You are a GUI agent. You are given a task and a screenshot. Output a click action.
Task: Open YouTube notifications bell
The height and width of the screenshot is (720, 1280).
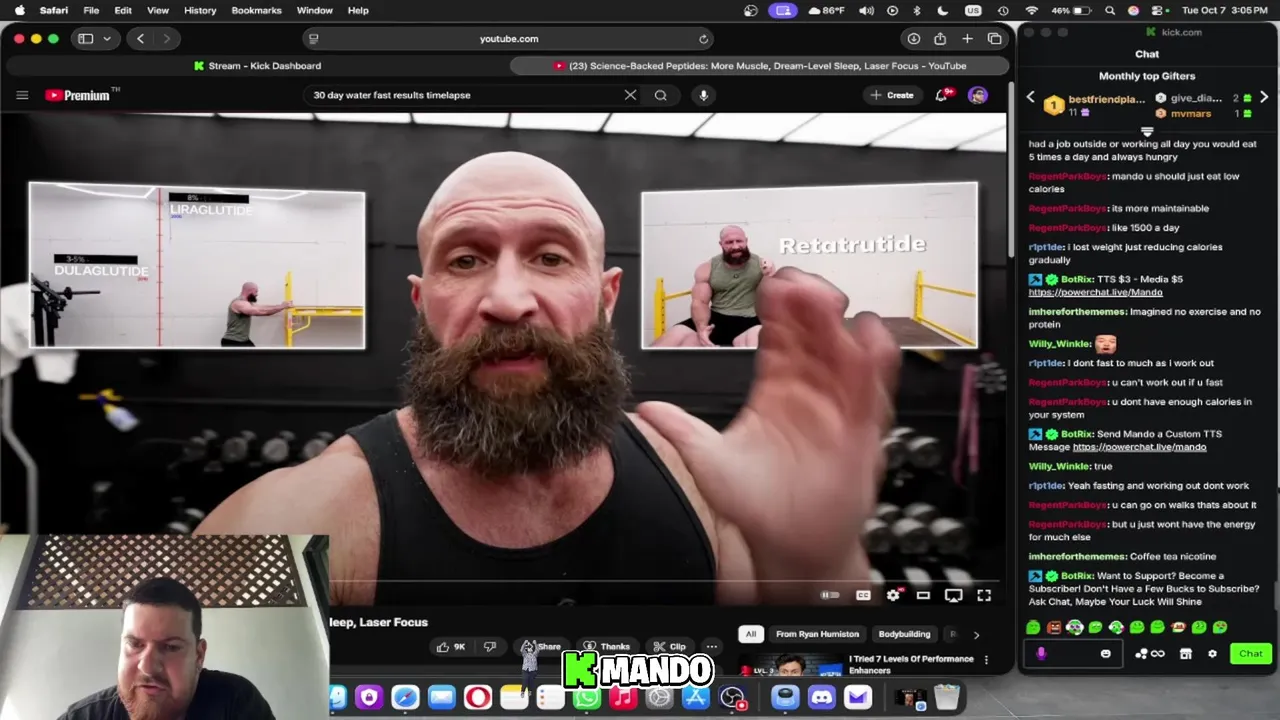(941, 95)
